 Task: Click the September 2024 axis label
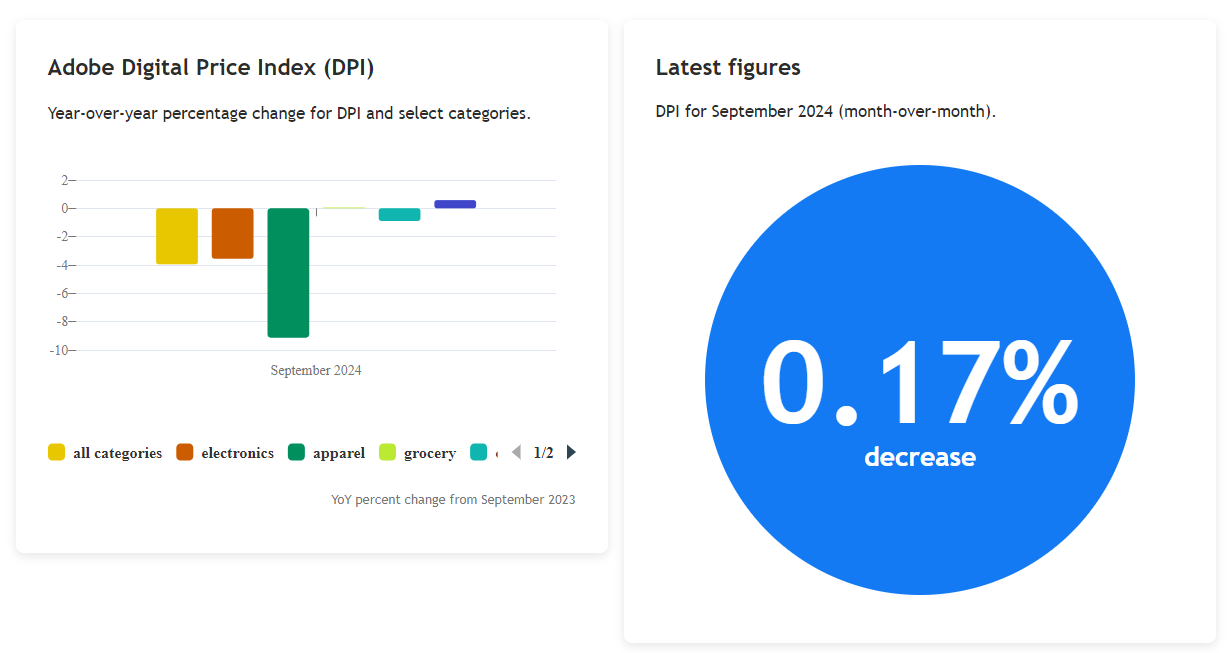pyautogui.click(x=316, y=371)
